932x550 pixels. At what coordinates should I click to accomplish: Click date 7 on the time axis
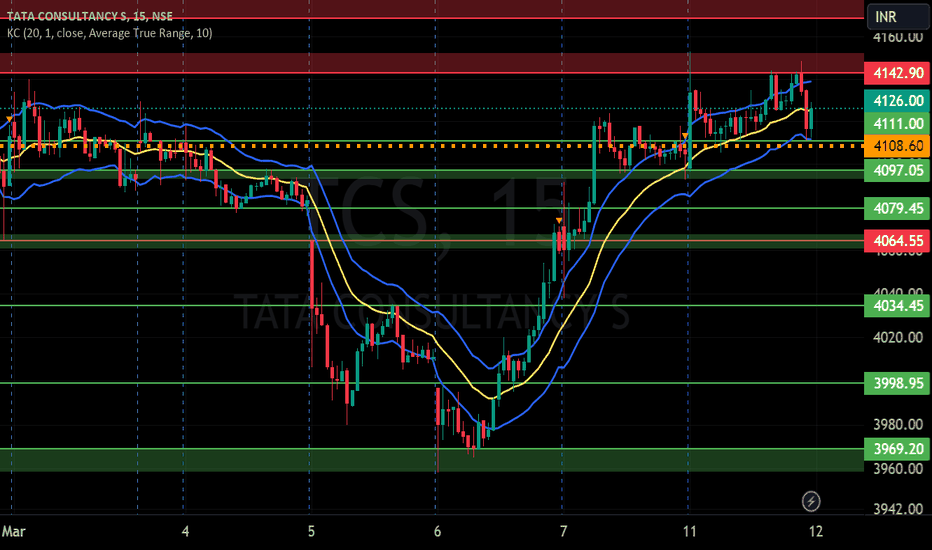[x=563, y=531]
